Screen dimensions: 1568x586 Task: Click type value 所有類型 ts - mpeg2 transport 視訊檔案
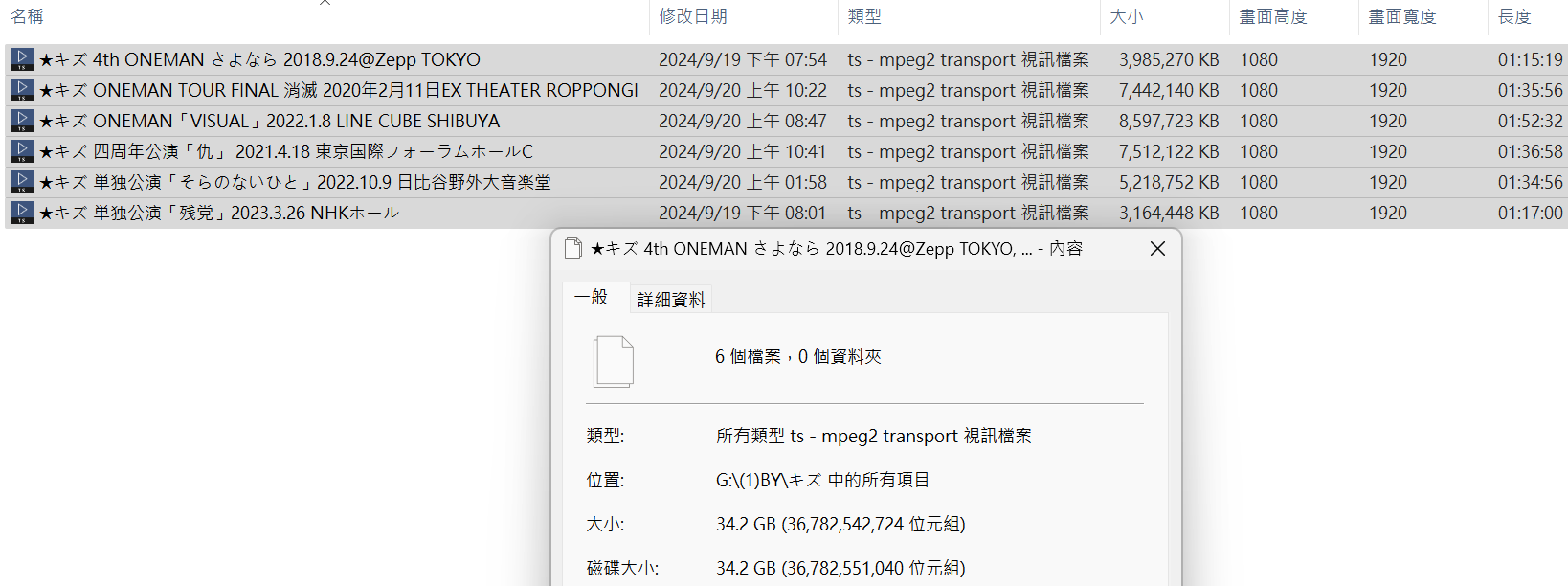(874, 436)
